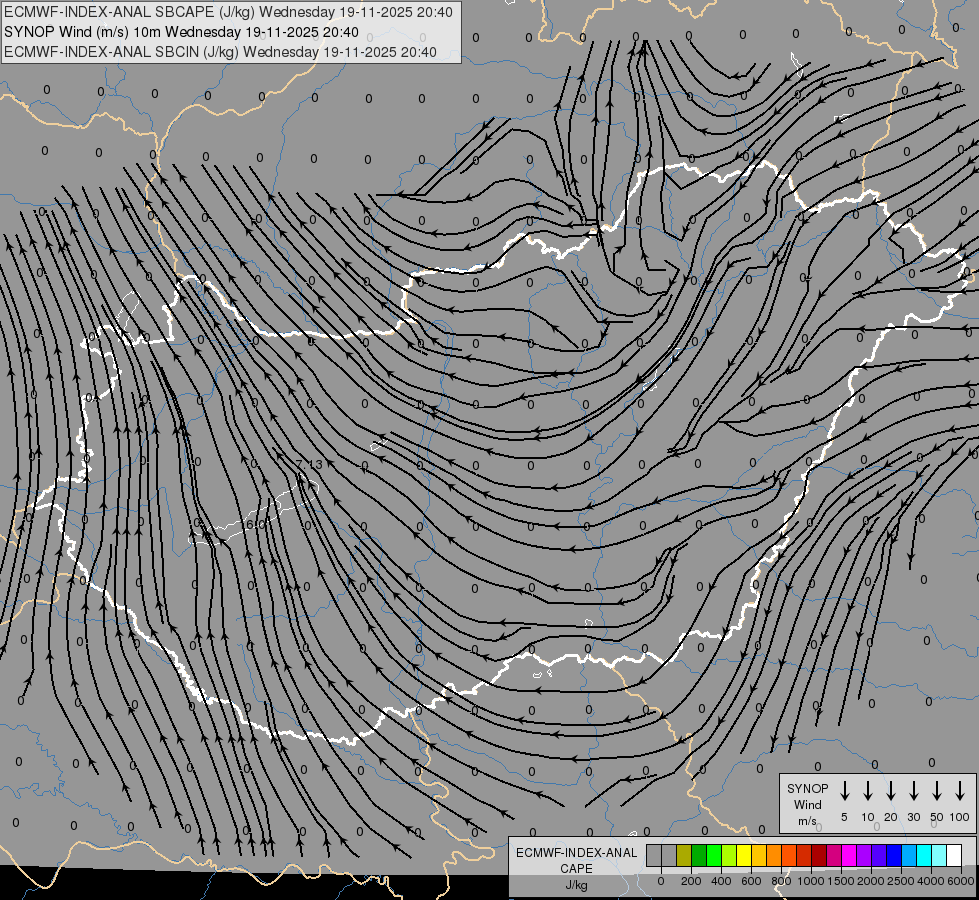Click the 50 label in wind legend
Viewport: 979px width, 900px height.
point(937,817)
